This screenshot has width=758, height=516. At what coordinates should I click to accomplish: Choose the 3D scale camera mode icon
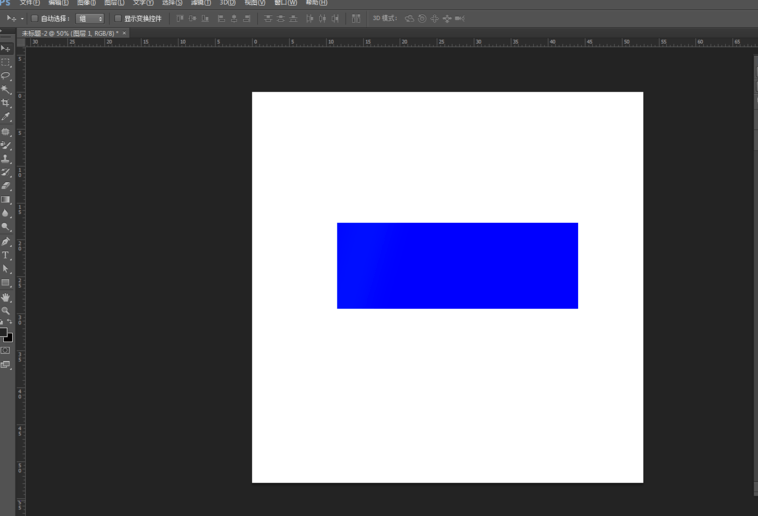point(460,18)
